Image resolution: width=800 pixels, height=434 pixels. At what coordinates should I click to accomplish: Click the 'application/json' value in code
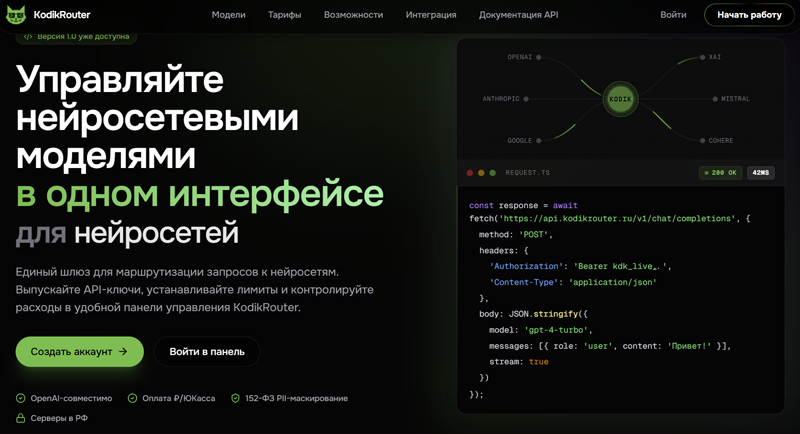[x=612, y=282]
